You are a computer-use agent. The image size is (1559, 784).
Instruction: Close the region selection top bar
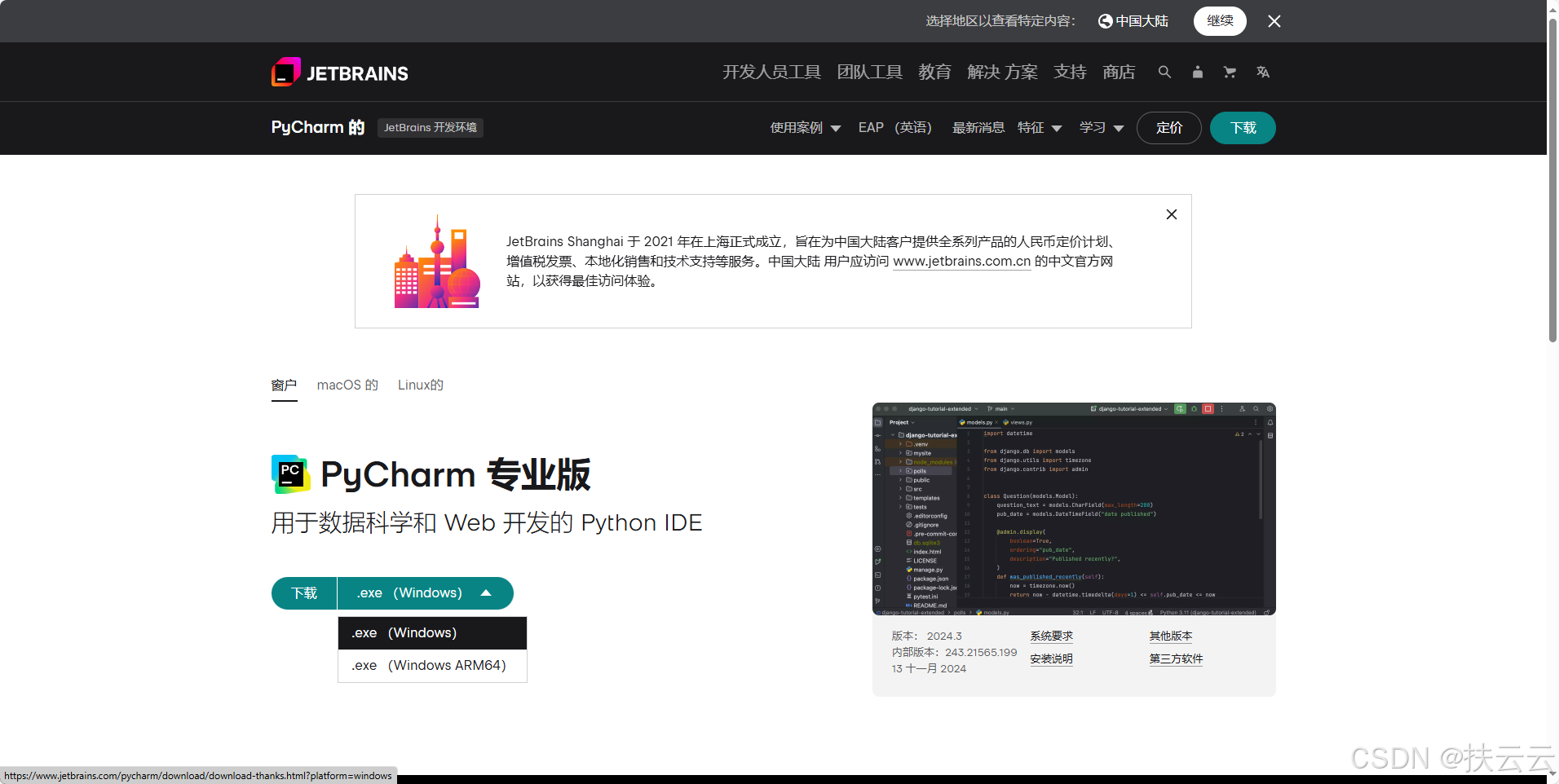pos(1274,21)
